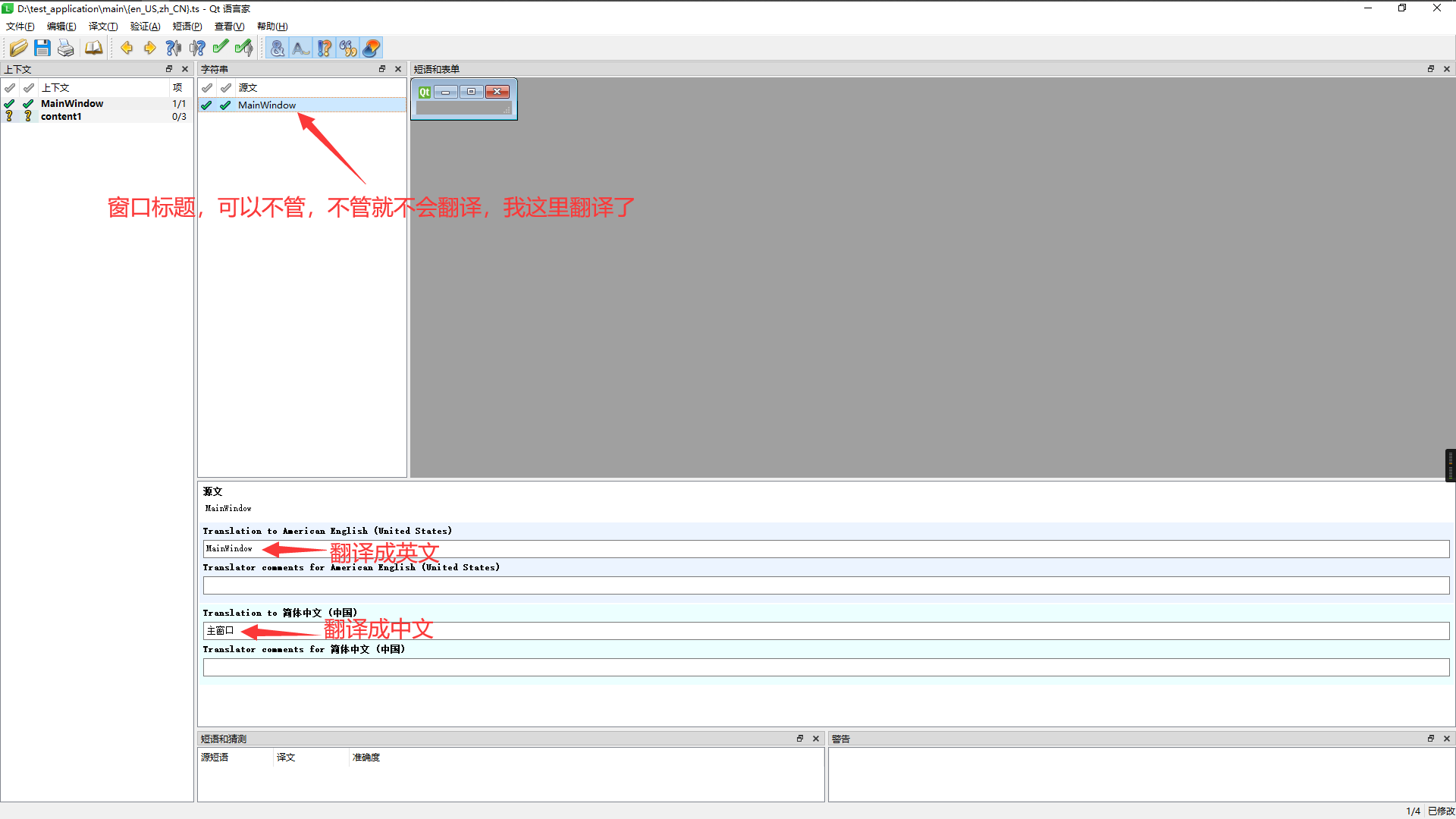
Task: Click the 源短语 column header
Action: (x=215, y=758)
